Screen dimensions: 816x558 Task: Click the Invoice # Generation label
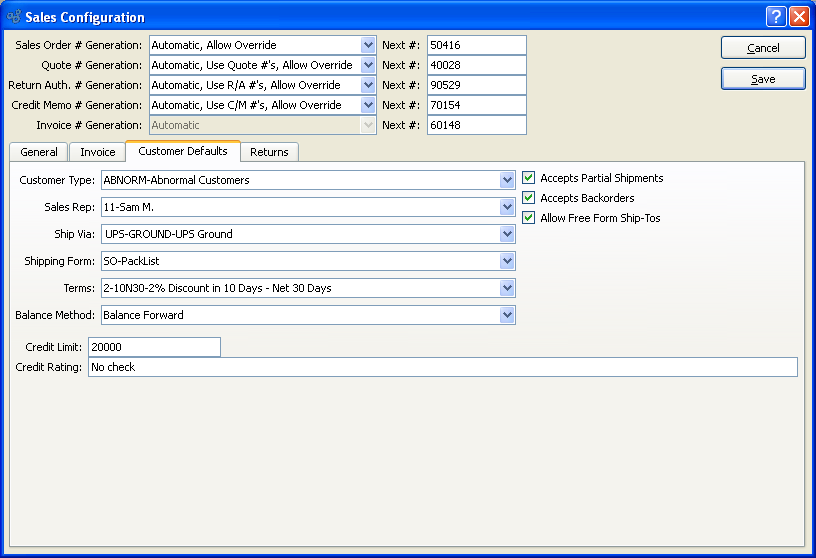coord(89,125)
